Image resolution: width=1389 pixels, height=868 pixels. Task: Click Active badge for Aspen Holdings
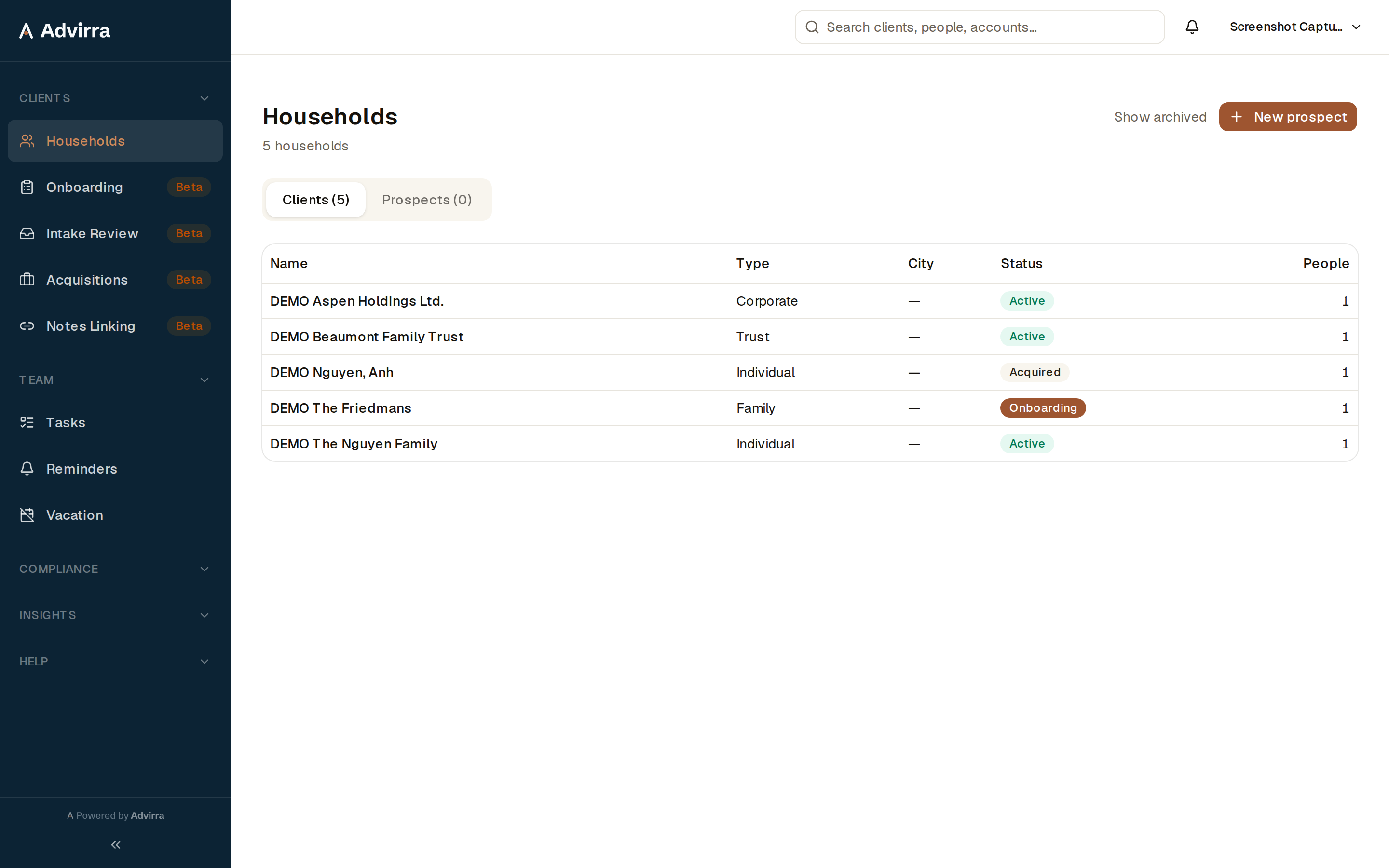[x=1026, y=301]
